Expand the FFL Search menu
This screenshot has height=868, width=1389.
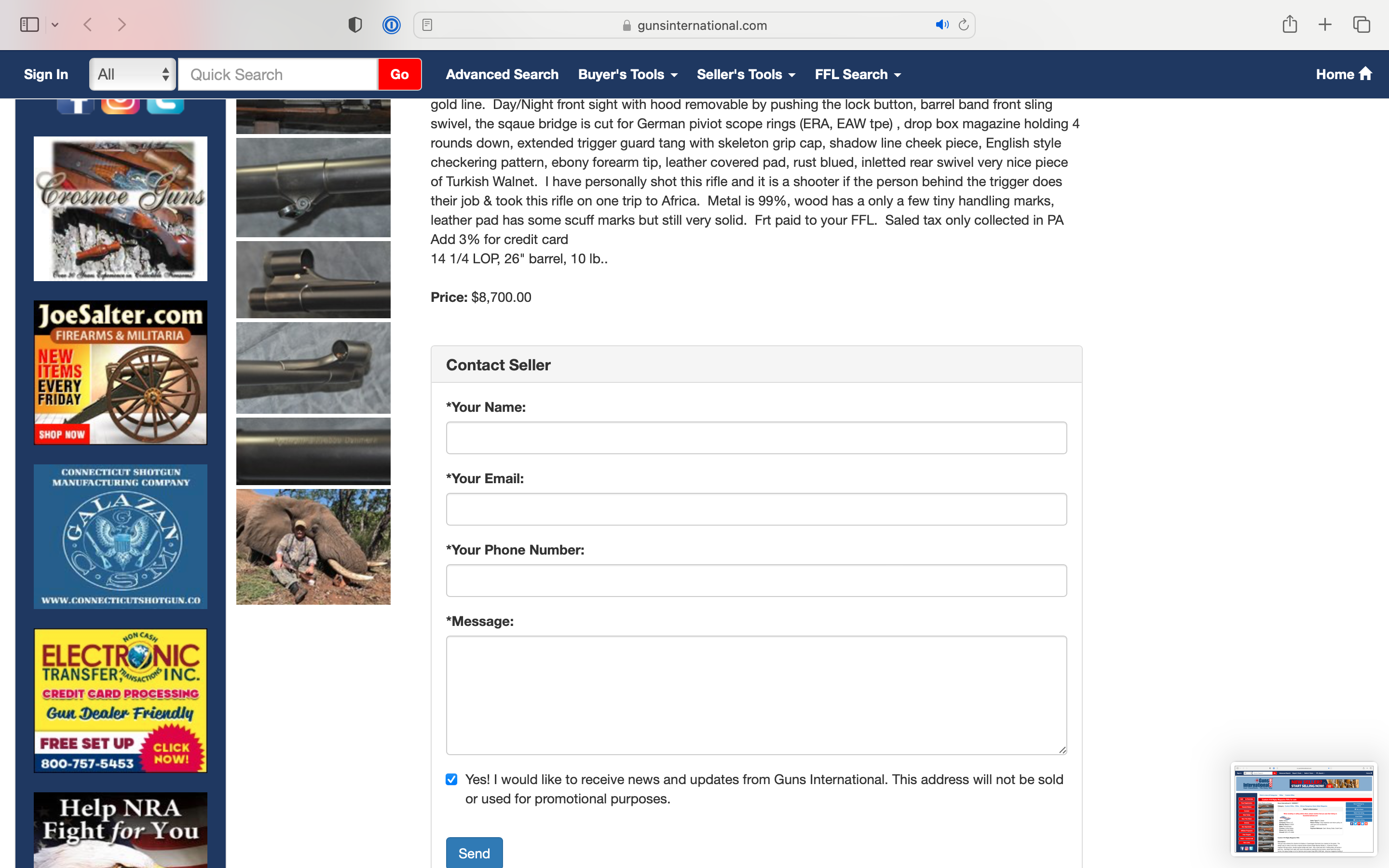858,74
